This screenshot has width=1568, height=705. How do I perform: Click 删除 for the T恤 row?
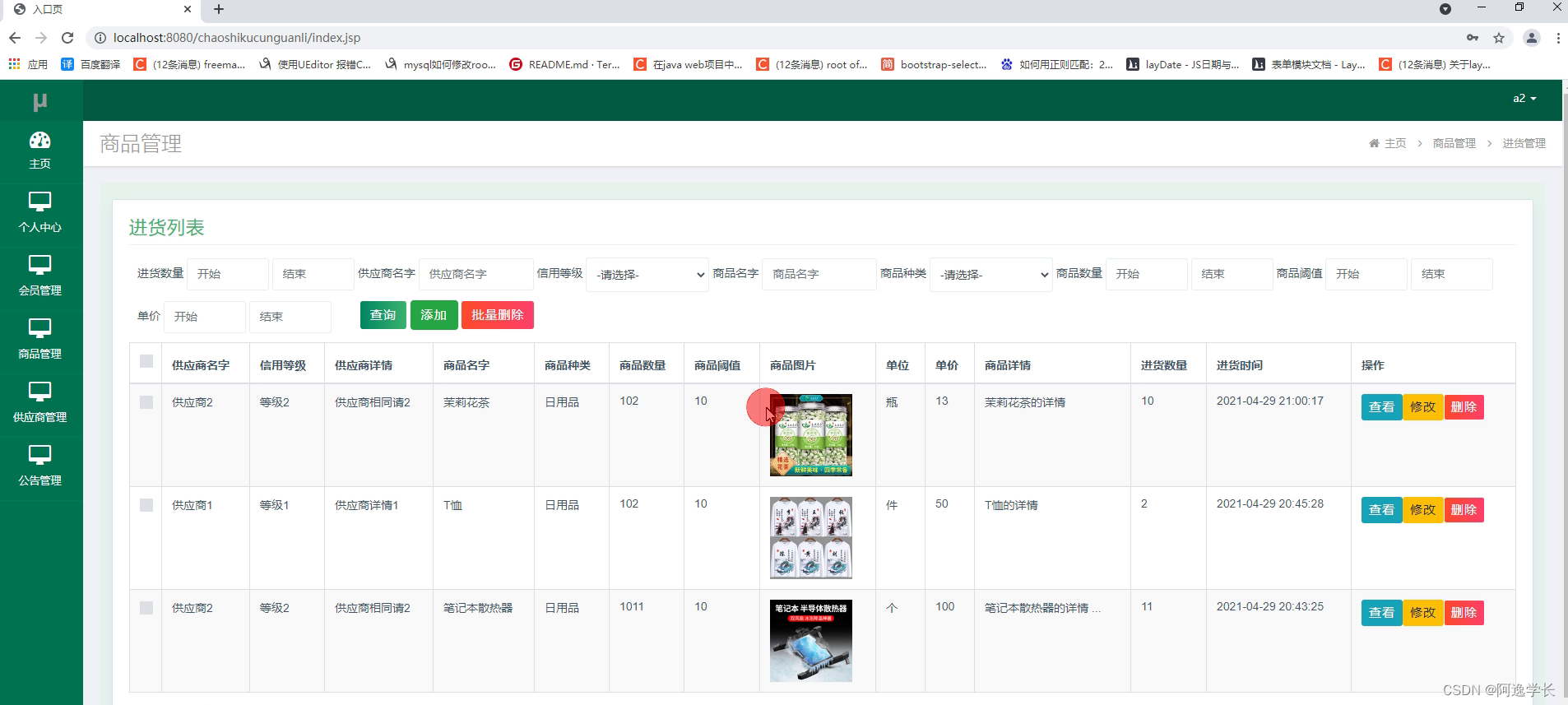(1464, 510)
